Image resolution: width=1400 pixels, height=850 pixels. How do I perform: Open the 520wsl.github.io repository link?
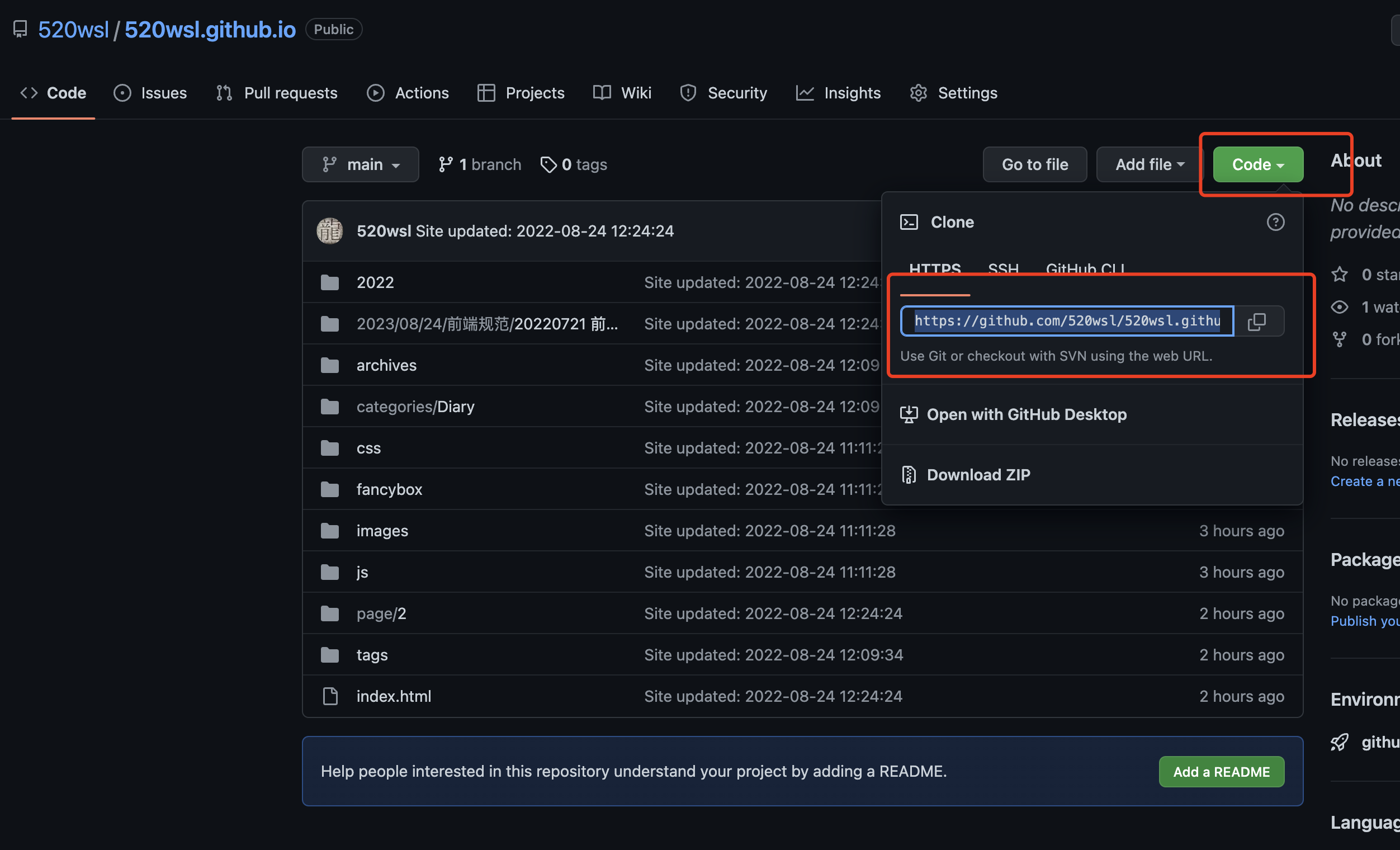click(210, 30)
